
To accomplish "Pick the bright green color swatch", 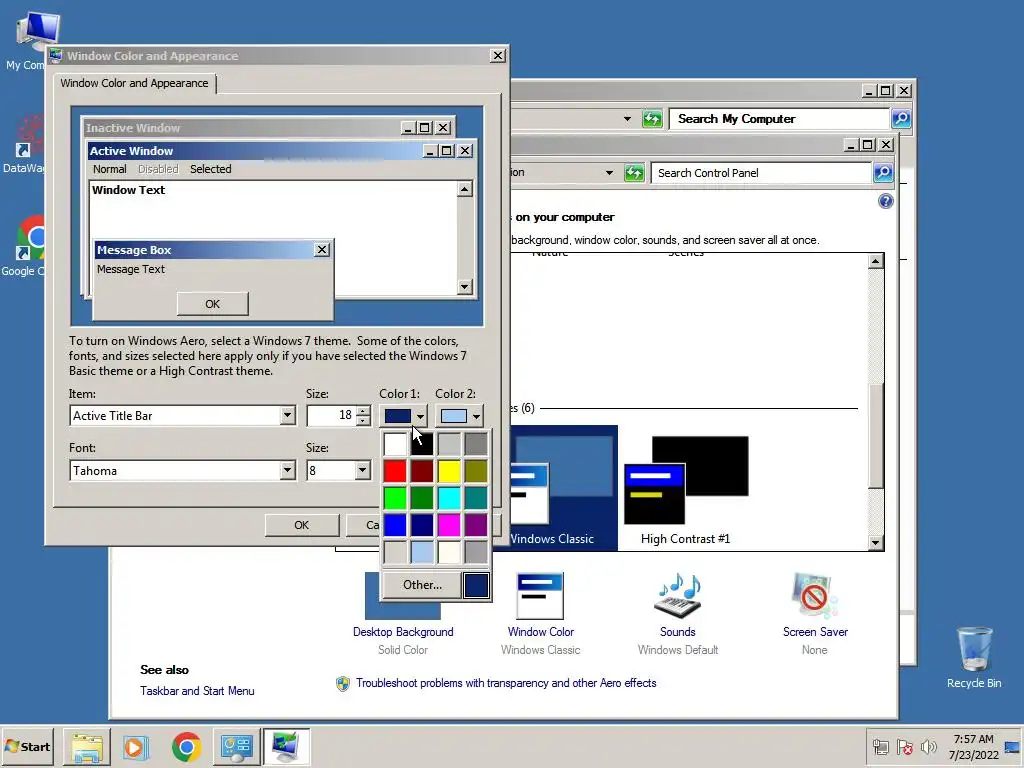I will point(395,498).
